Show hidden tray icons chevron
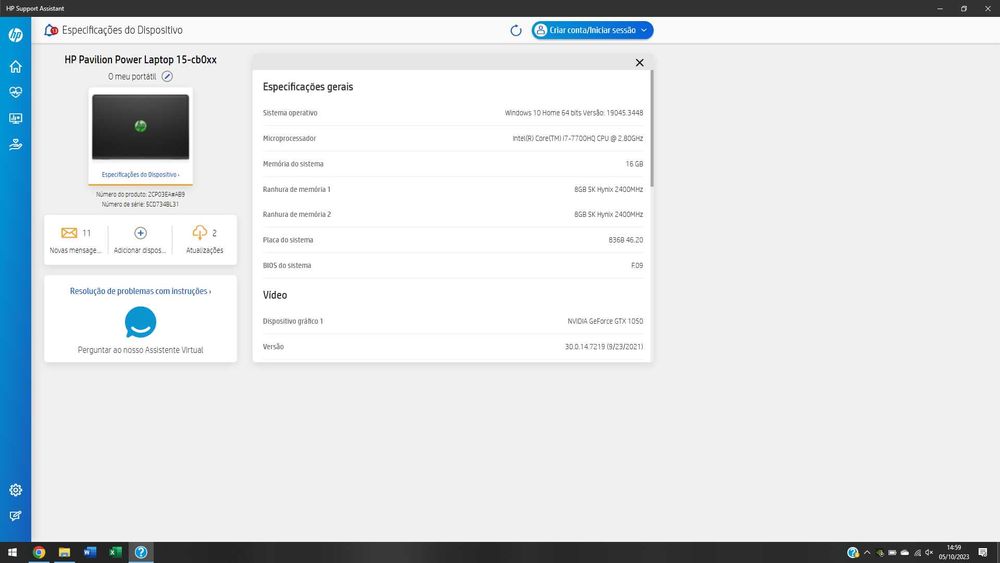This screenshot has height=563, width=1000. [867, 553]
